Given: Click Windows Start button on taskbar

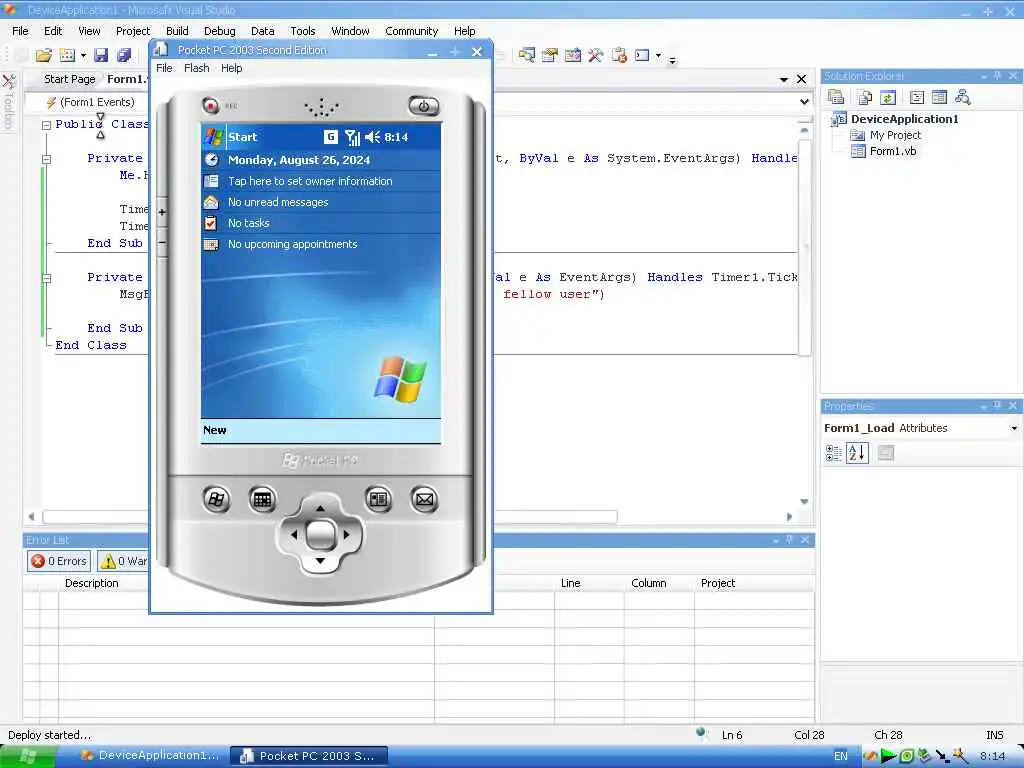Looking at the screenshot, I should pyautogui.click(x=28, y=756).
